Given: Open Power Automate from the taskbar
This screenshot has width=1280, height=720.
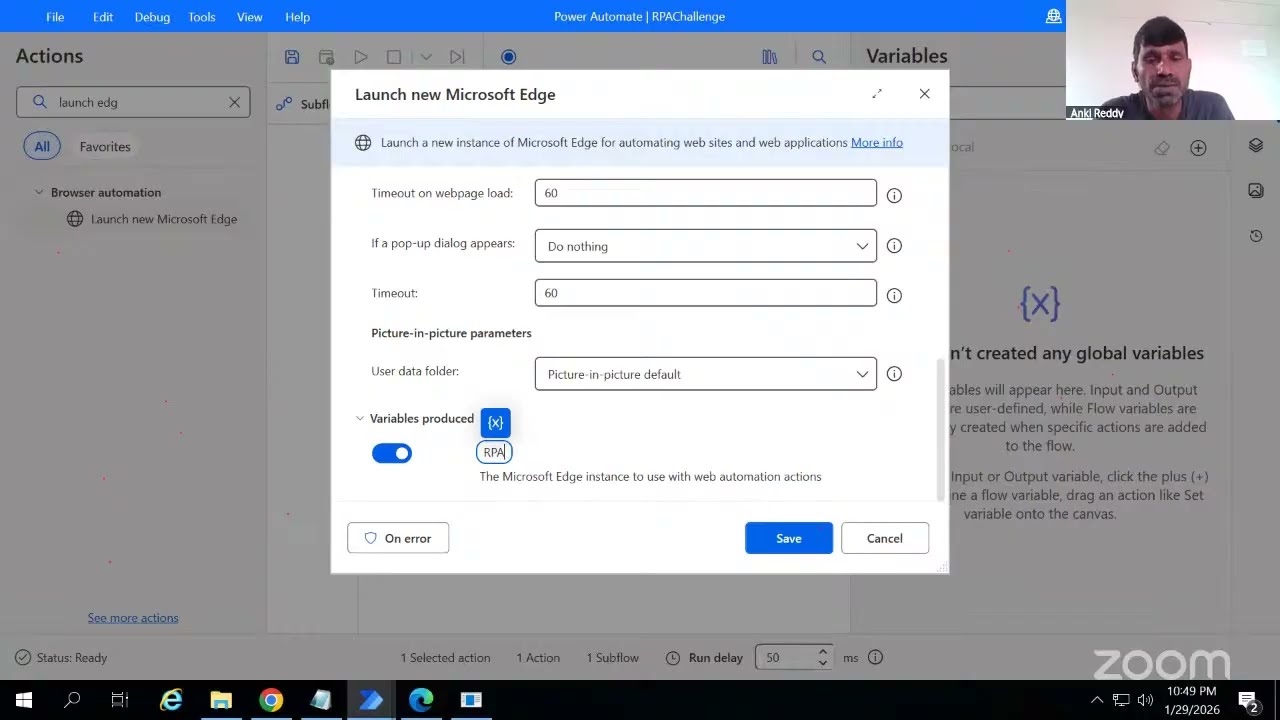Looking at the screenshot, I should (371, 700).
